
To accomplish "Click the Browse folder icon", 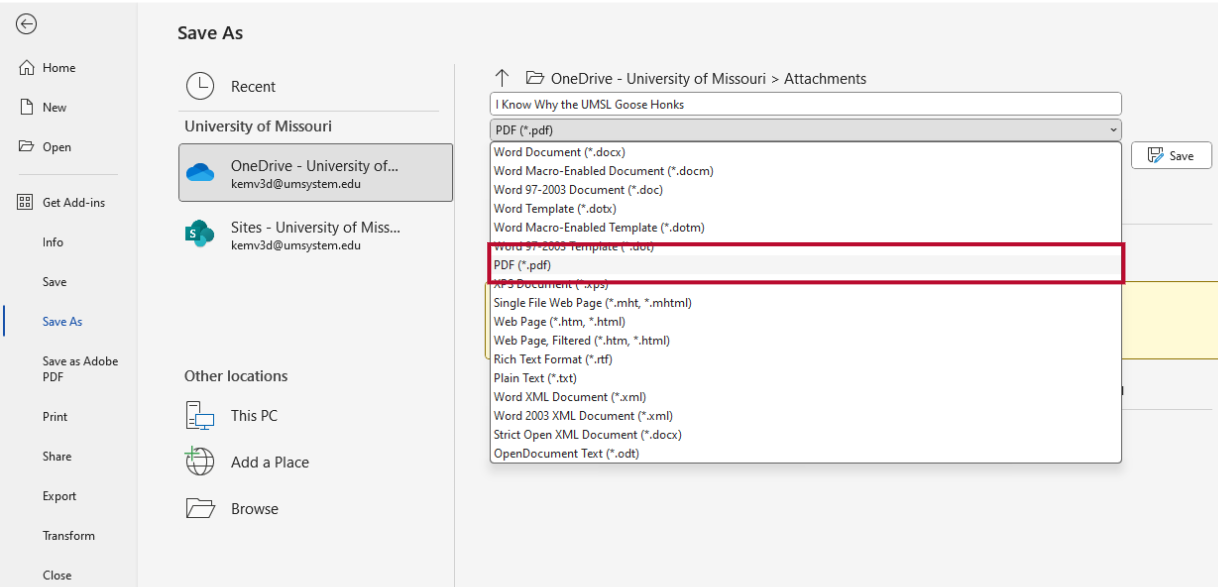I will point(200,508).
